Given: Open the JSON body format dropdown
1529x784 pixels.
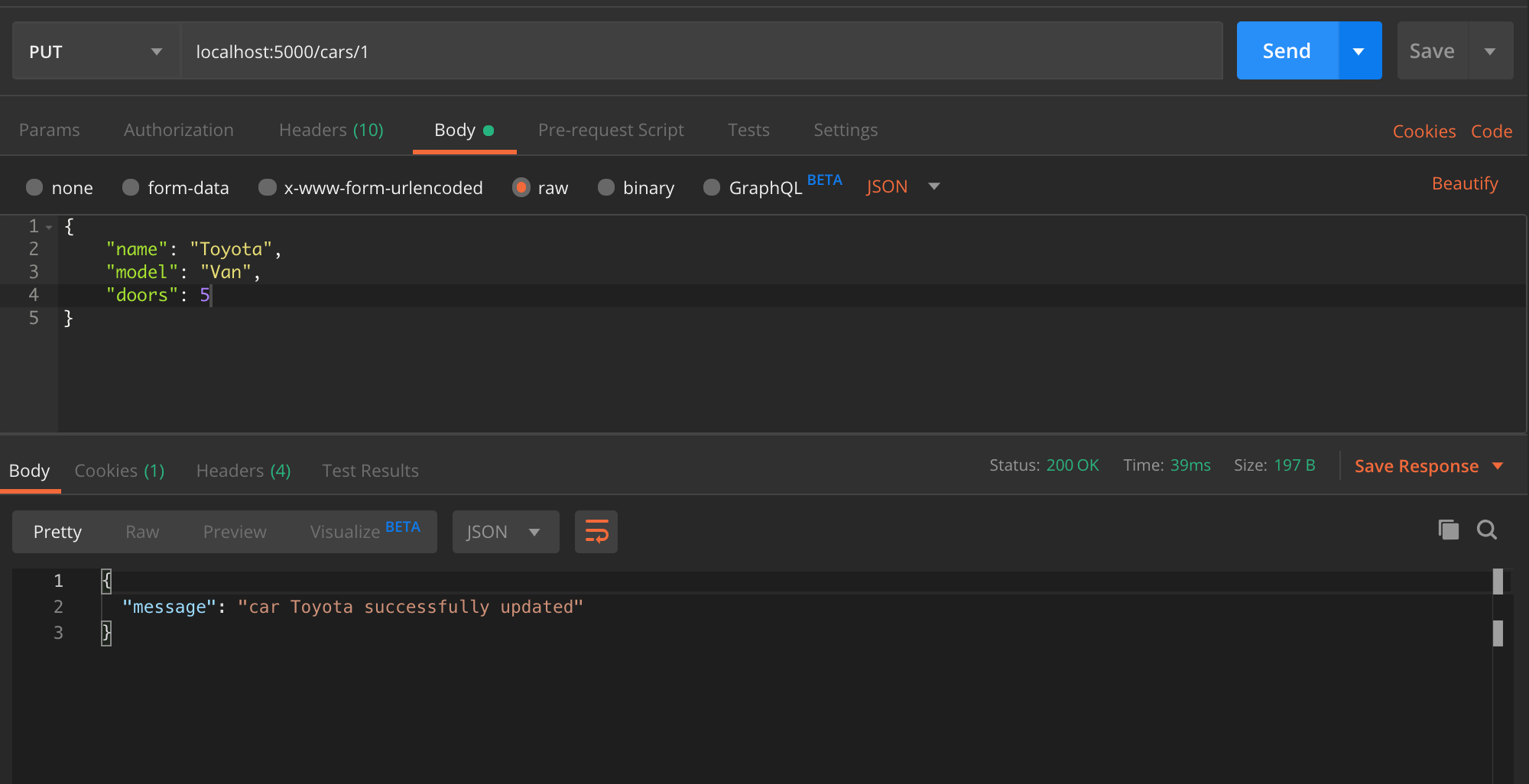Looking at the screenshot, I should point(902,186).
